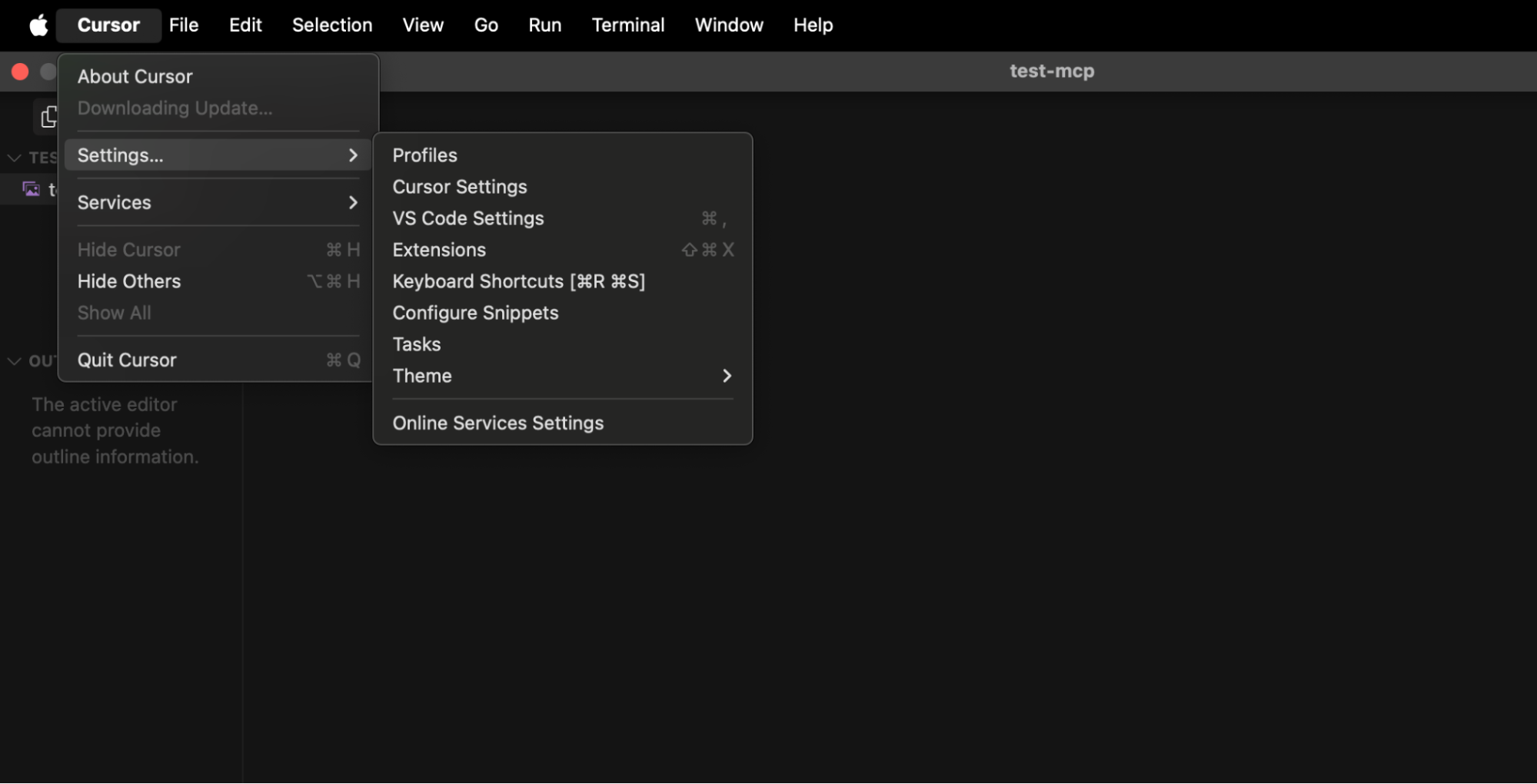This screenshot has height=784, width=1537.
Task: Open the Run menu
Action: click(545, 25)
